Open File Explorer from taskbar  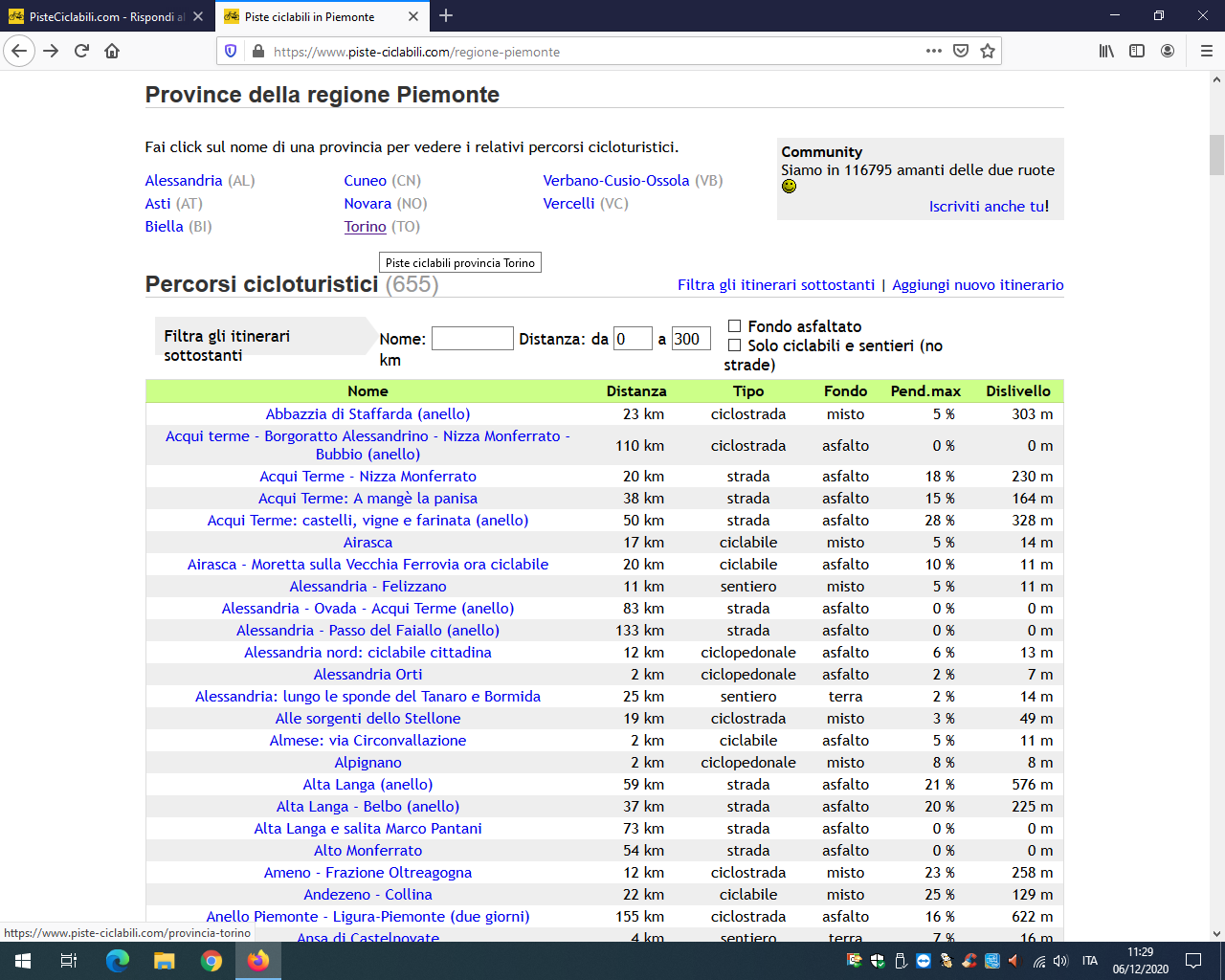pos(165,961)
